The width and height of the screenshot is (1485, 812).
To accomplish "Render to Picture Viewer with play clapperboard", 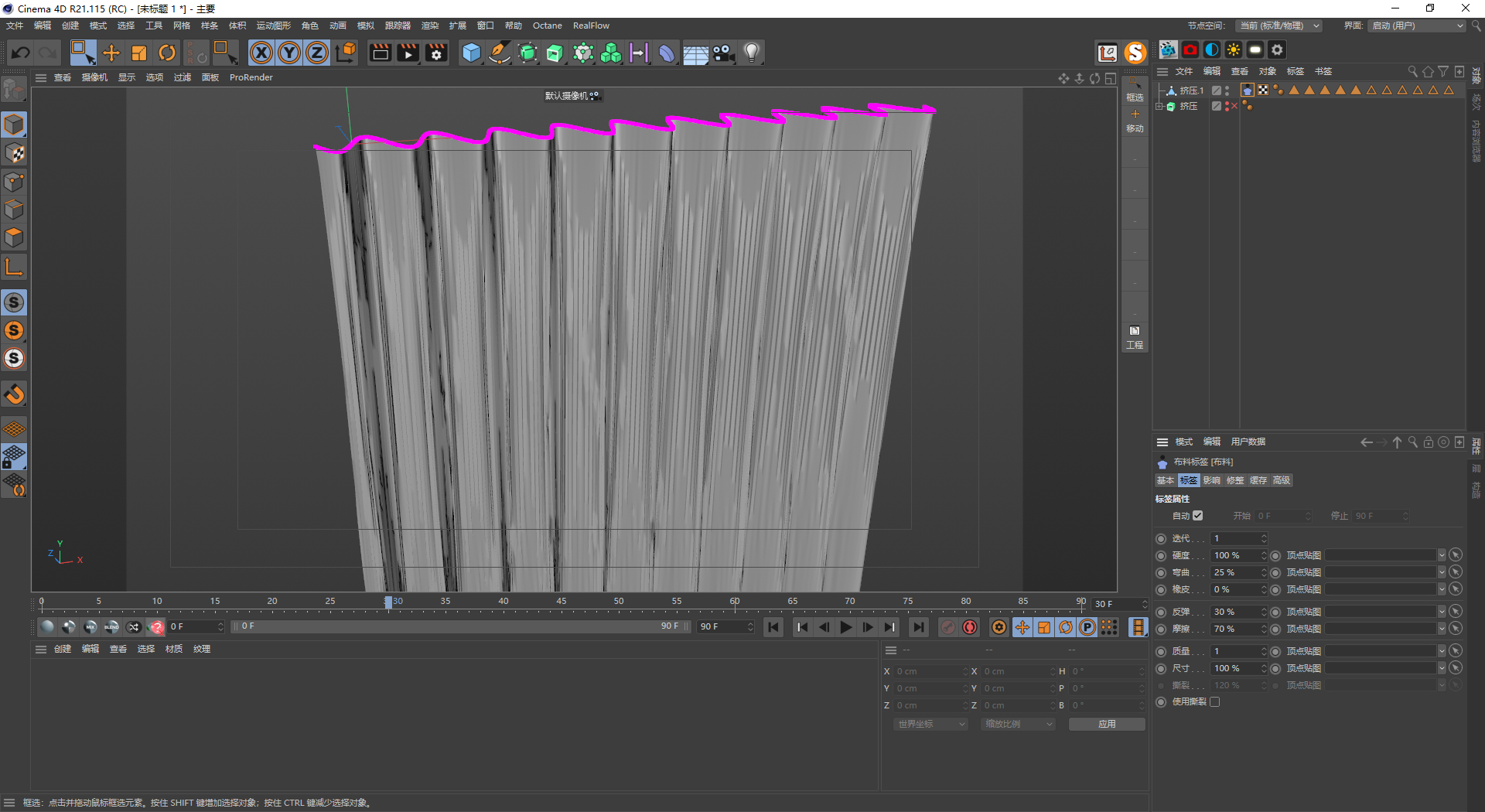I will pyautogui.click(x=408, y=53).
